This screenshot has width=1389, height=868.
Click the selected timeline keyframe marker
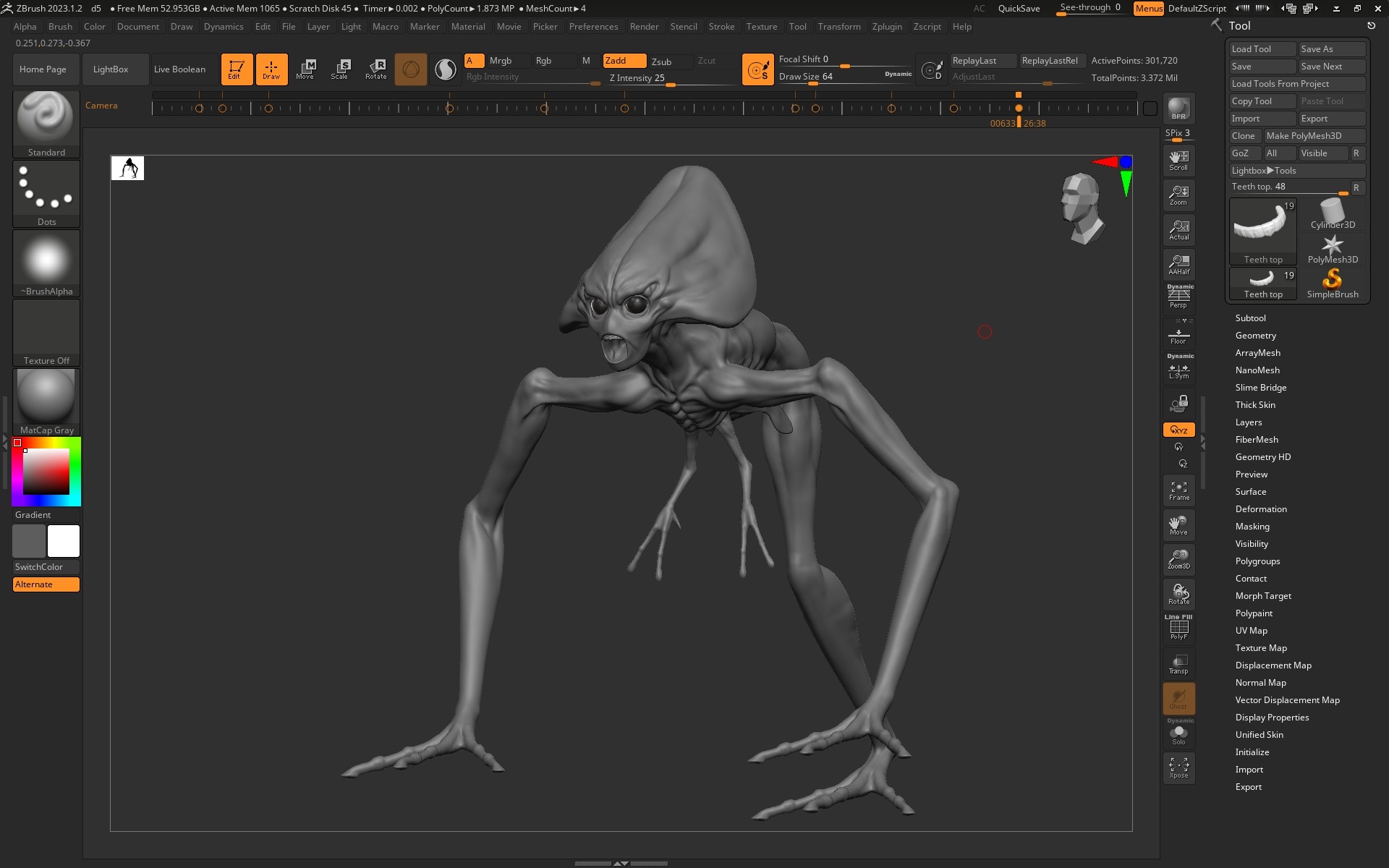click(1019, 109)
